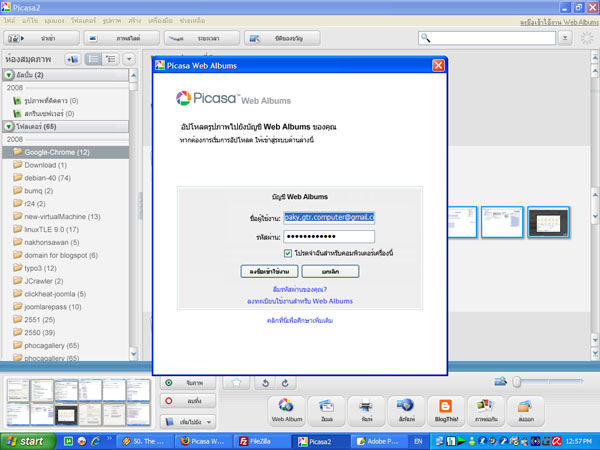Open FileZilla from the taskbar
The height and width of the screenshot is (450, 600).
tap(262, 441)
